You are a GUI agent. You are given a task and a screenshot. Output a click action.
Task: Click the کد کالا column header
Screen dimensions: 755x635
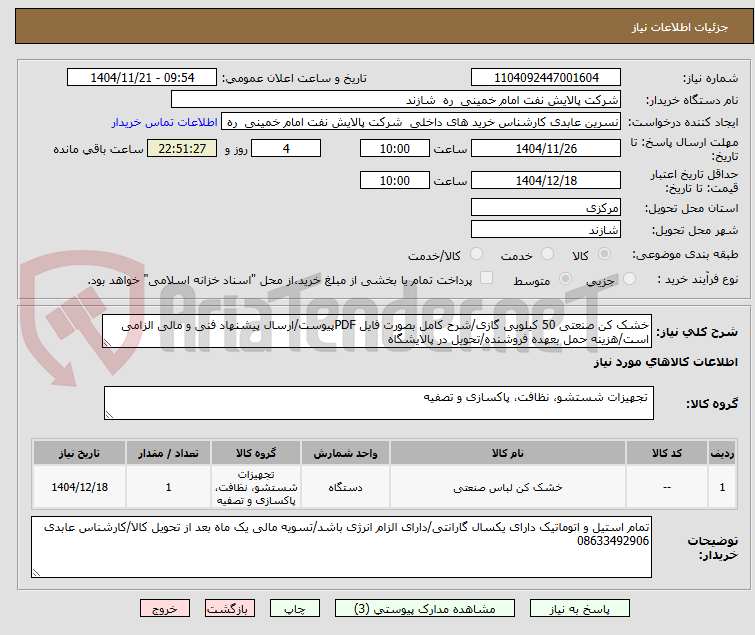click(667, 453)
